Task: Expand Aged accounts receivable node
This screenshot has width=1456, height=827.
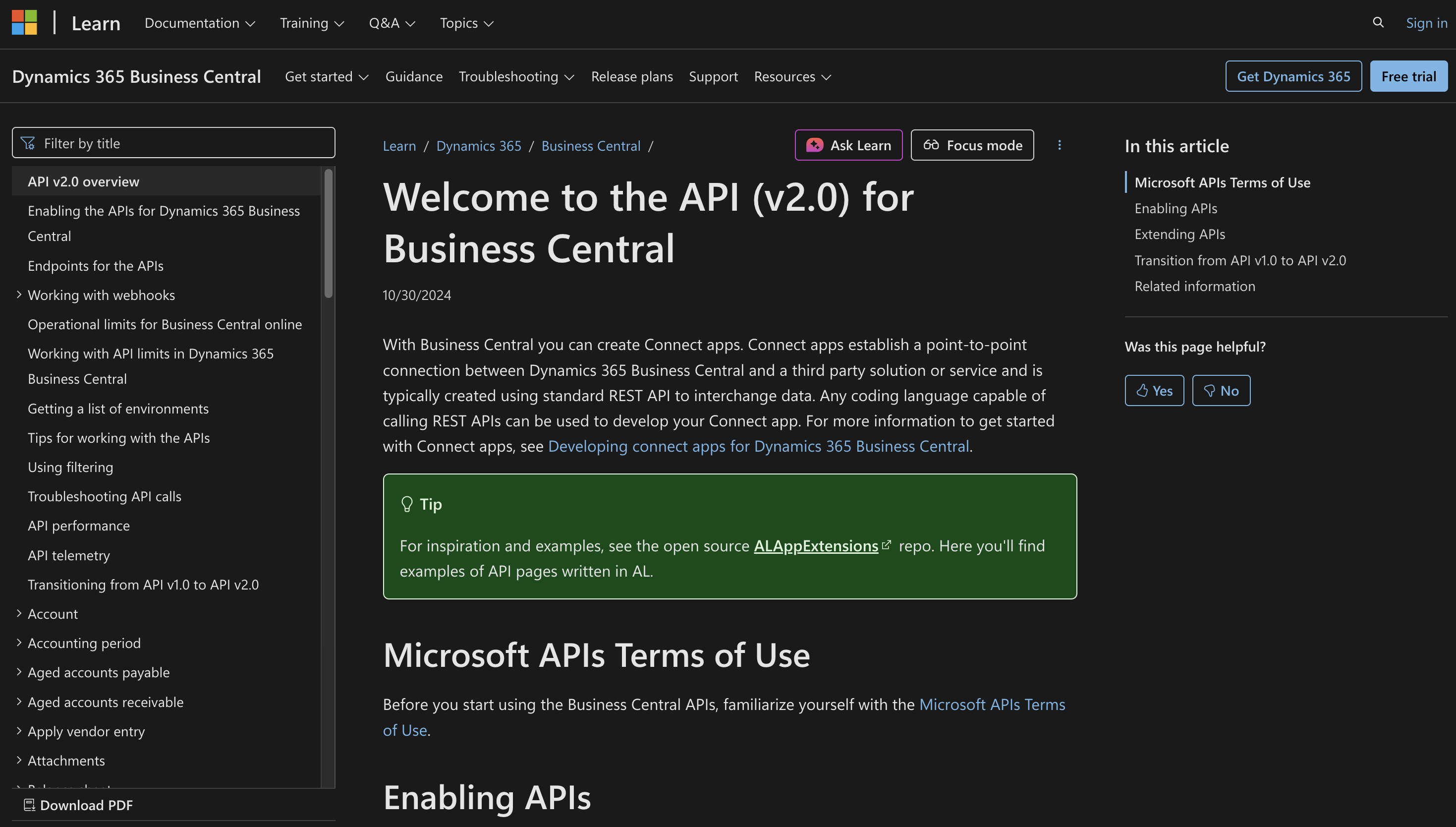Action: [19, 702]
